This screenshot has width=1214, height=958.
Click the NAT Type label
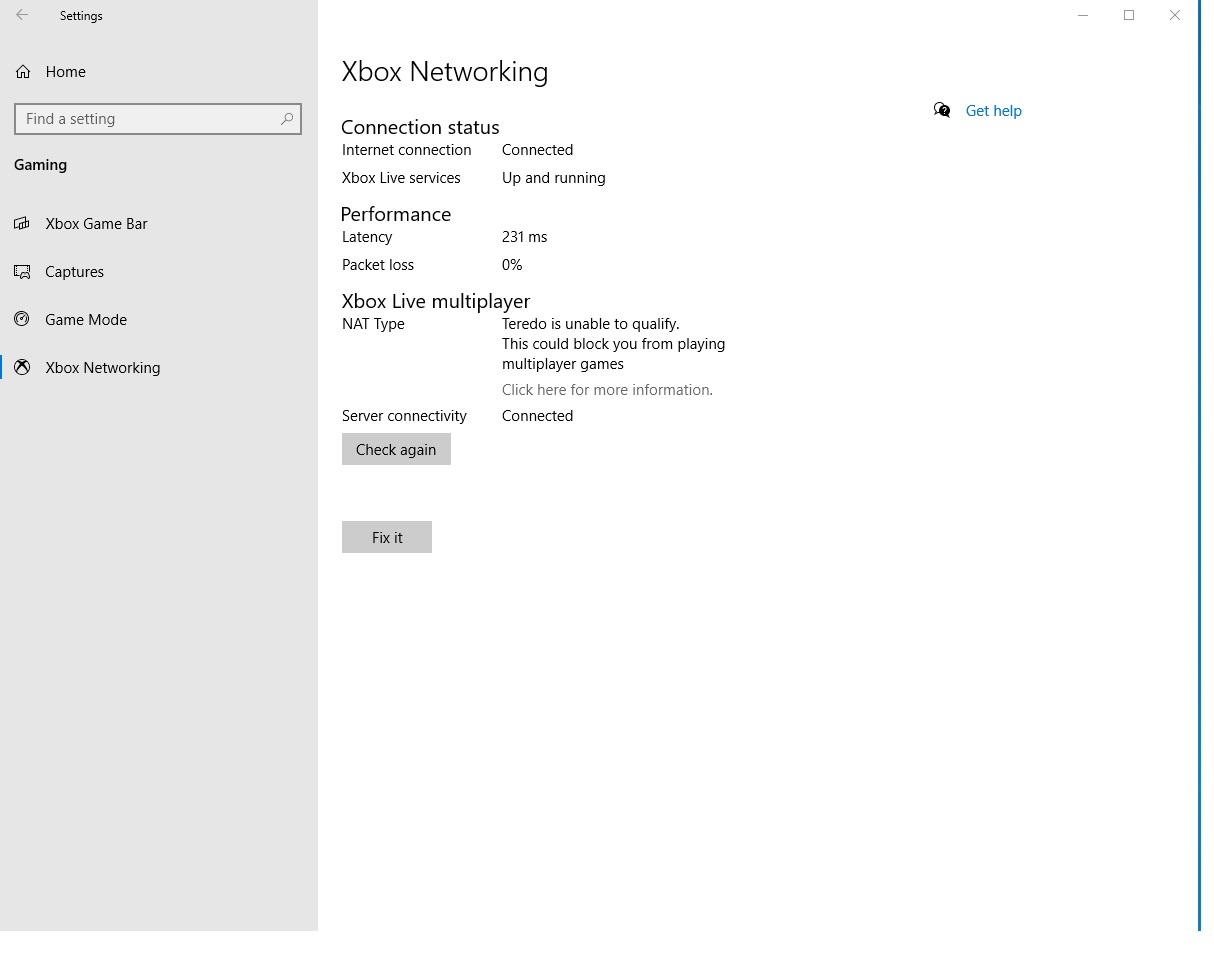click(x=373, y=324)
